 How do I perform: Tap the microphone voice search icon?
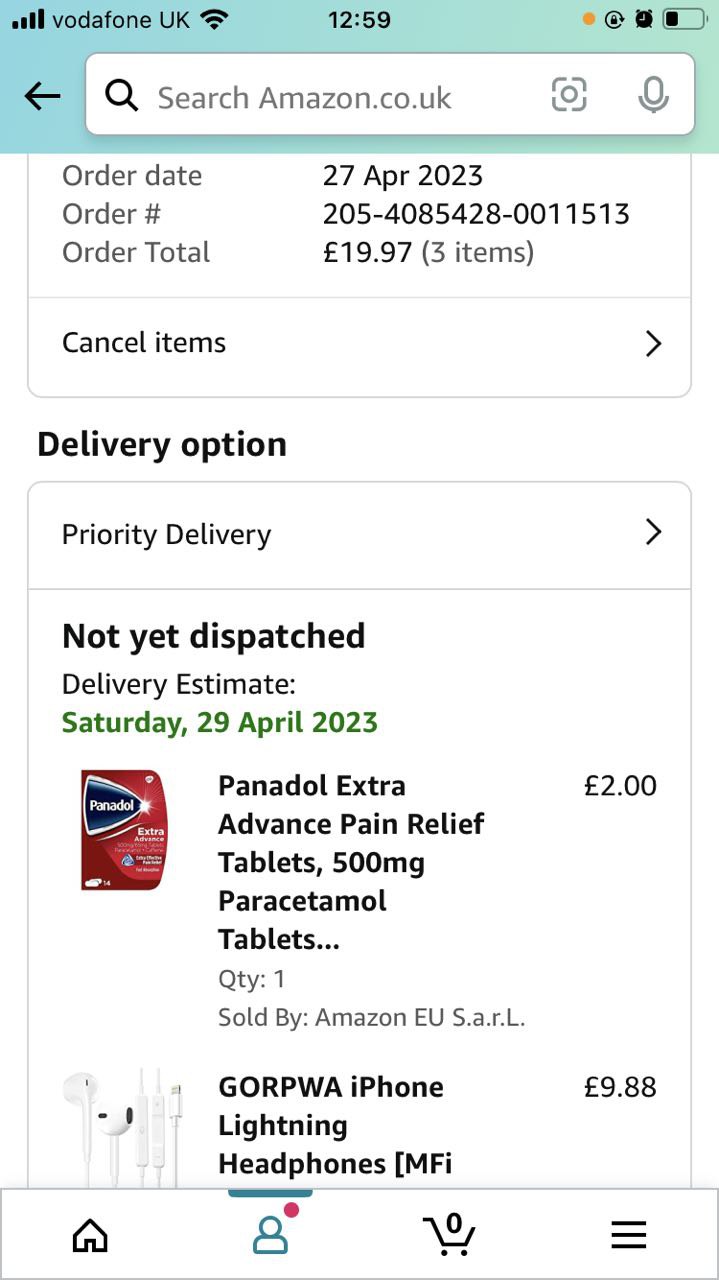tap(653, 95)
